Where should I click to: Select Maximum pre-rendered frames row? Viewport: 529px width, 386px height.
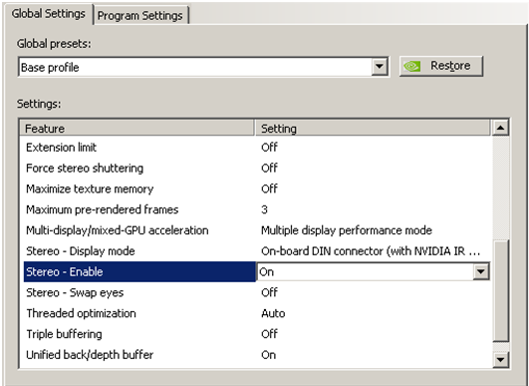tap(256, 210)
